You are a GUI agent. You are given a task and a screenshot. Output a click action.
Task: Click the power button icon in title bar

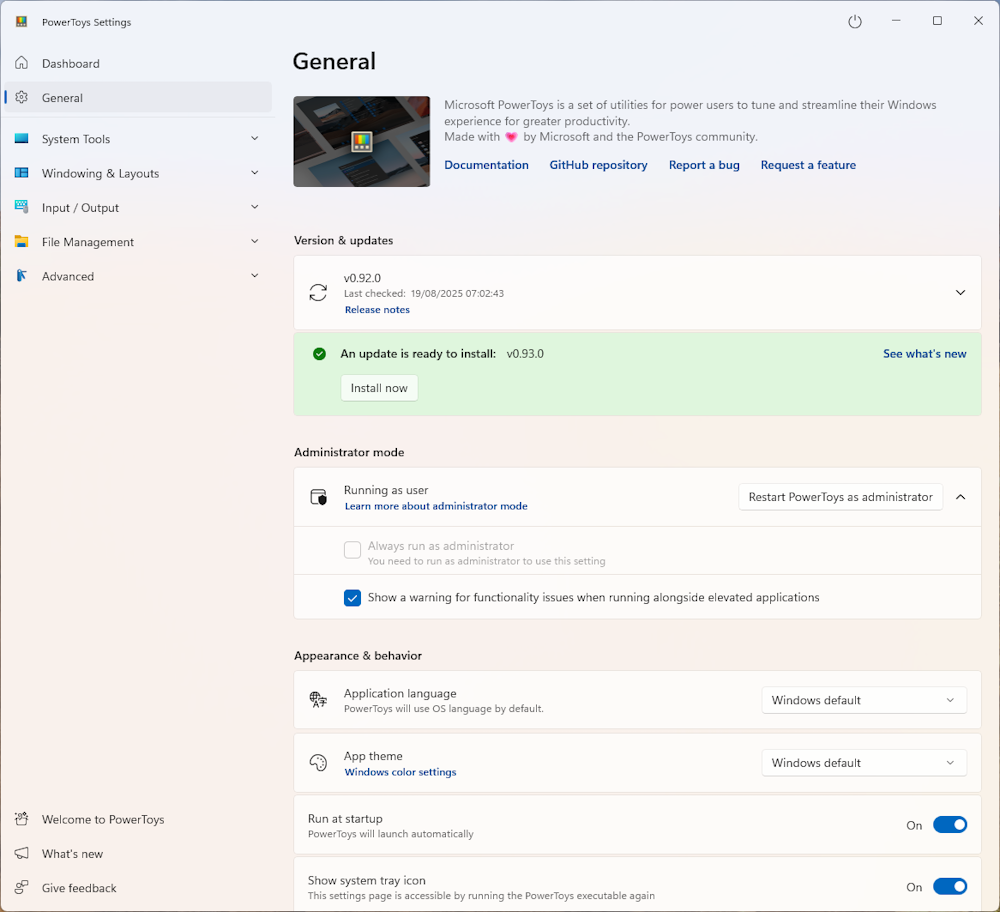coord(855,22)
